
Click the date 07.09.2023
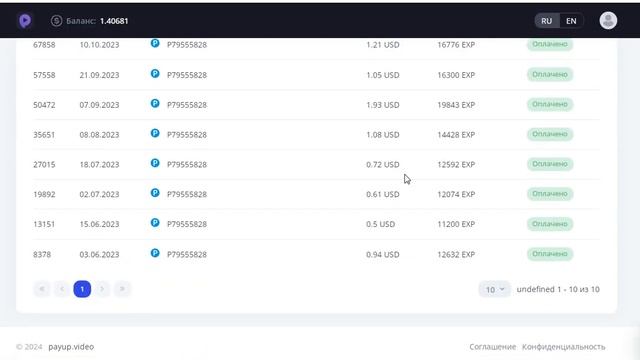[x=99, y=105]
